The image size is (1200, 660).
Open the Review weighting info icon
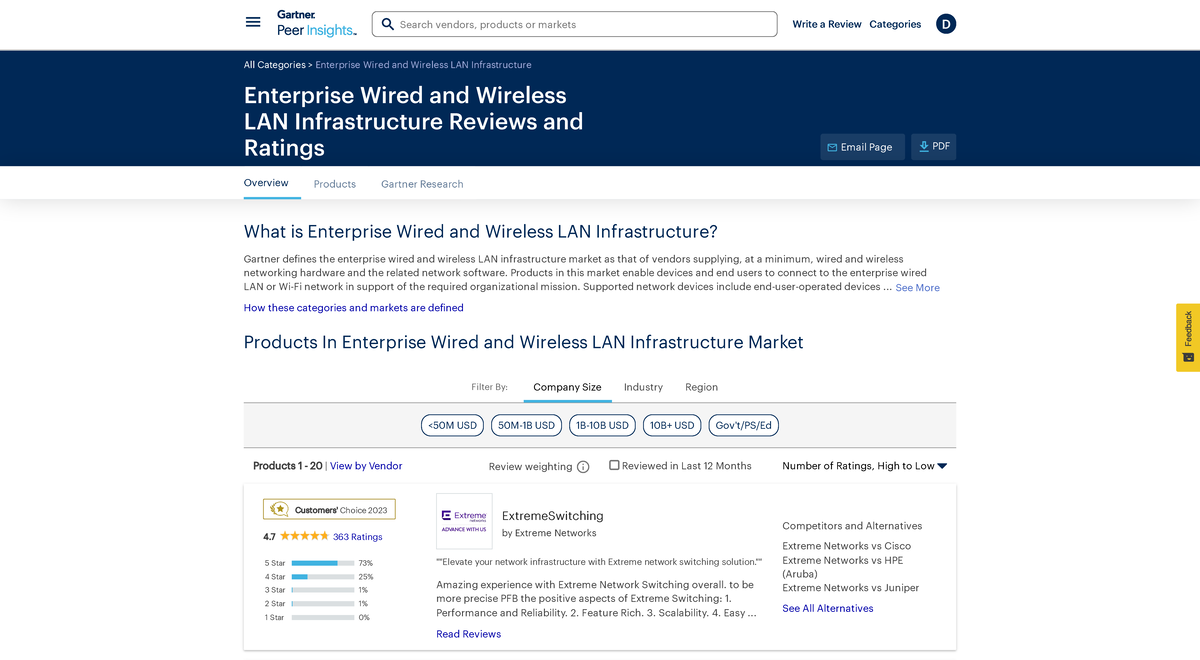coord(582,466)
